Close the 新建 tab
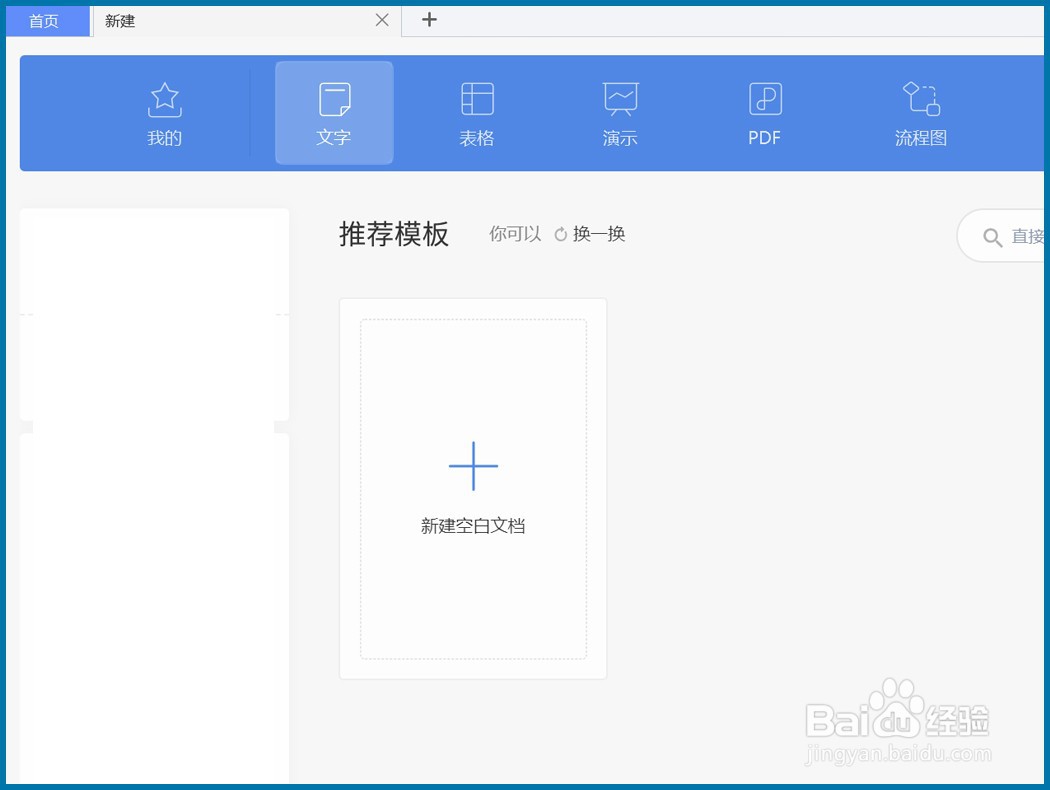Image resolution: width=1050 pixels, height=790 pixels. pyautogui.click(x=381, y=20)
